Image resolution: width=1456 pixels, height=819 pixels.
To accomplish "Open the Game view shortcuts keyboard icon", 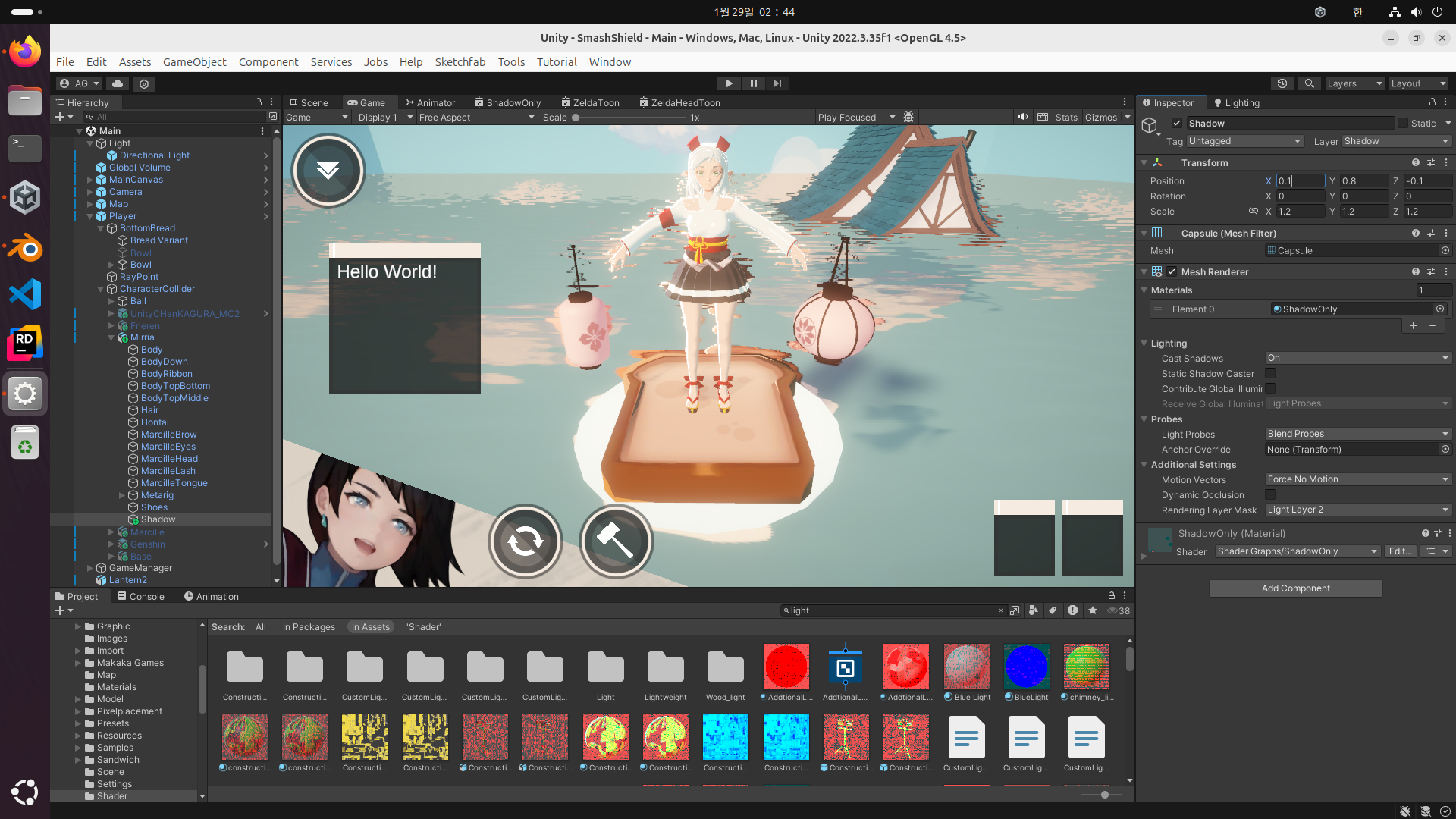I will click(x=1043, y=117).
